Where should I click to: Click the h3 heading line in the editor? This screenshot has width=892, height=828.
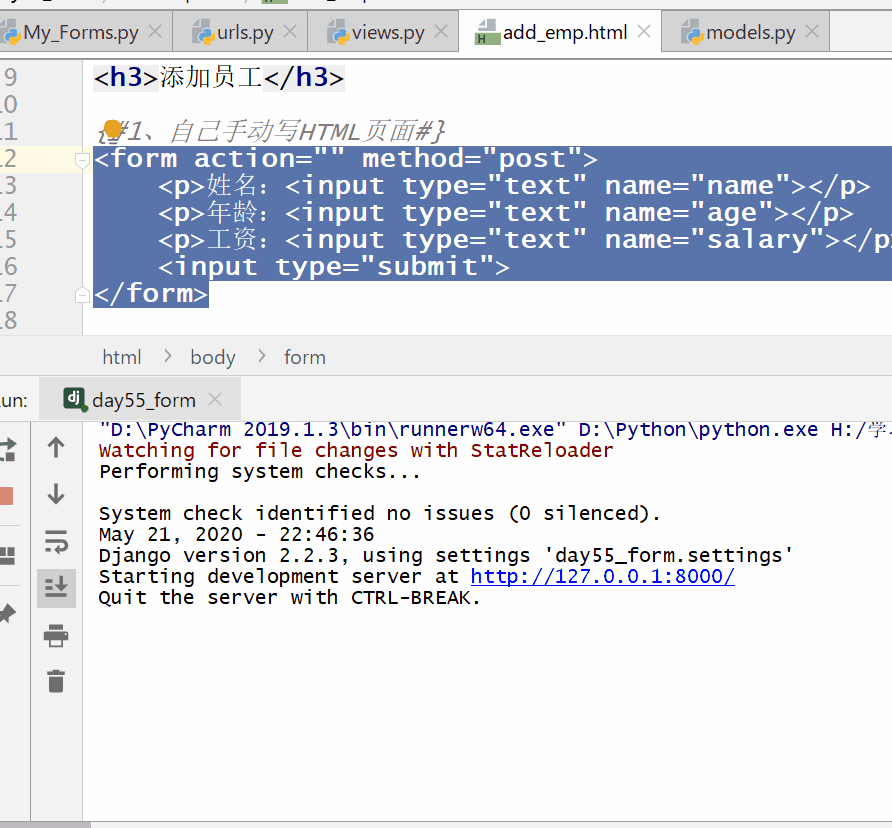click(x=219, y=77)
